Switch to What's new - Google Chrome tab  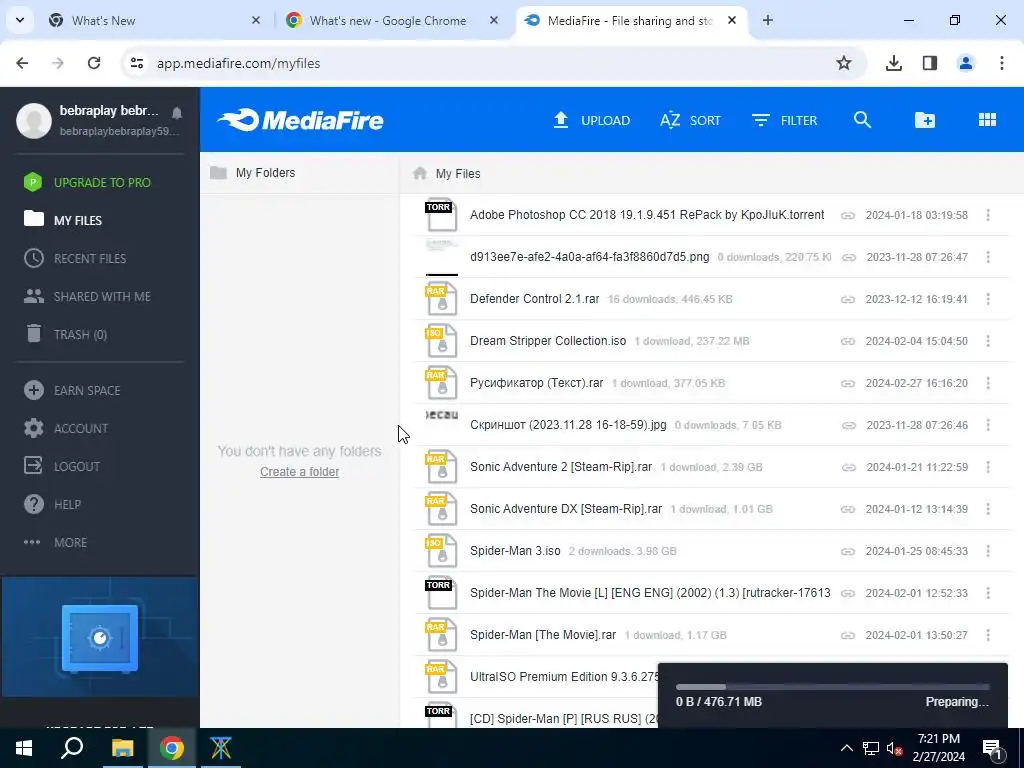[392, 21]
